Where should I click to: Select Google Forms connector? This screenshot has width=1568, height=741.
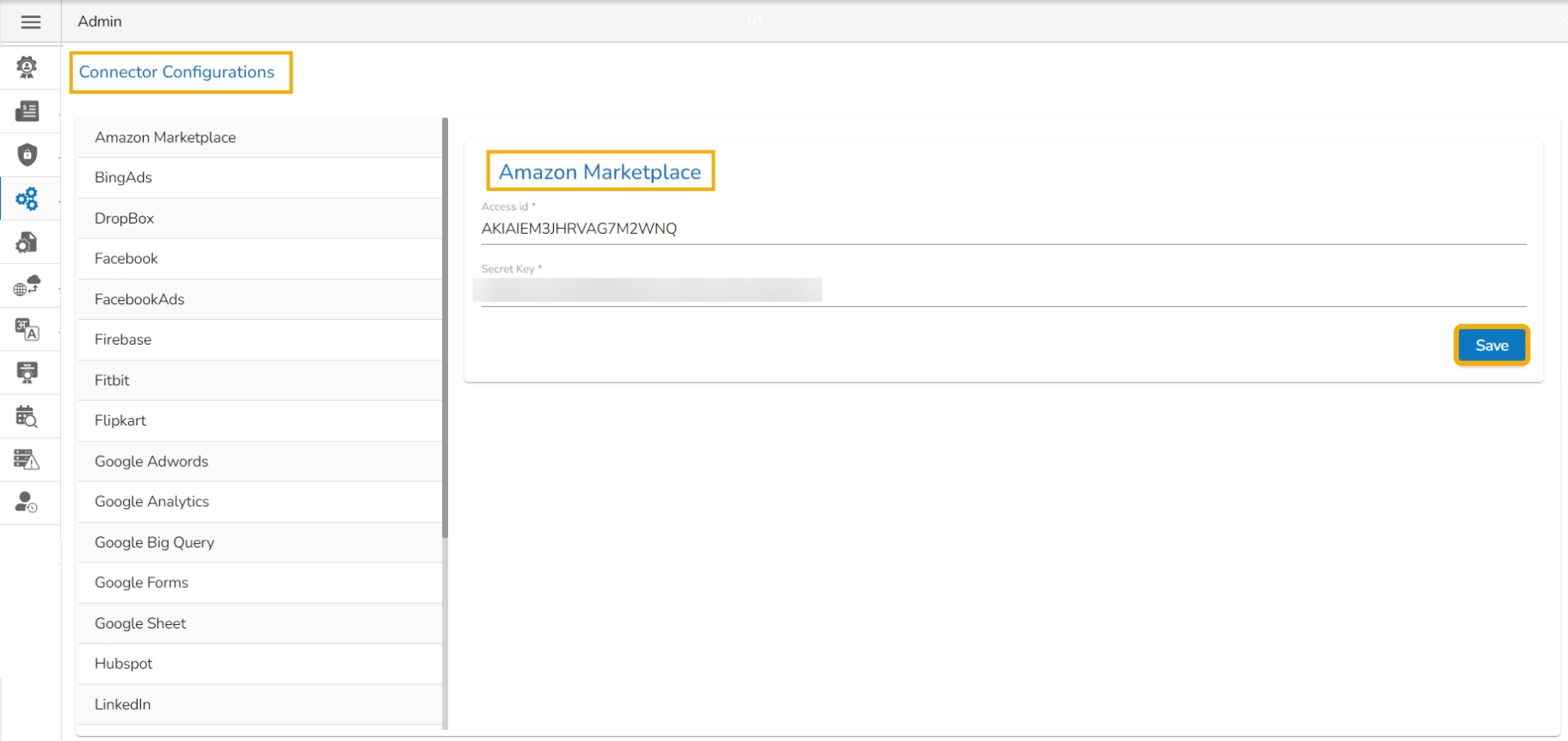260,583
